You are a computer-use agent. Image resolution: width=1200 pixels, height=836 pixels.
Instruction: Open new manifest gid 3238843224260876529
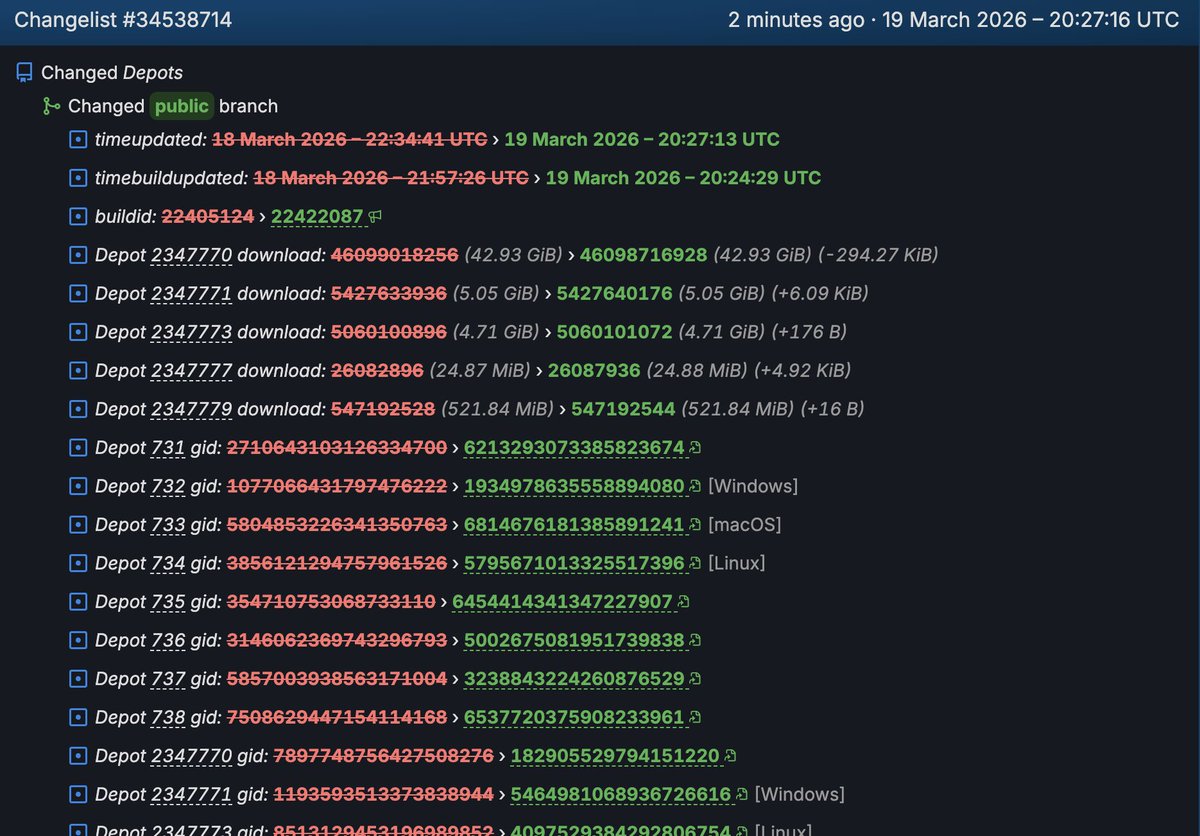point(574,678)
